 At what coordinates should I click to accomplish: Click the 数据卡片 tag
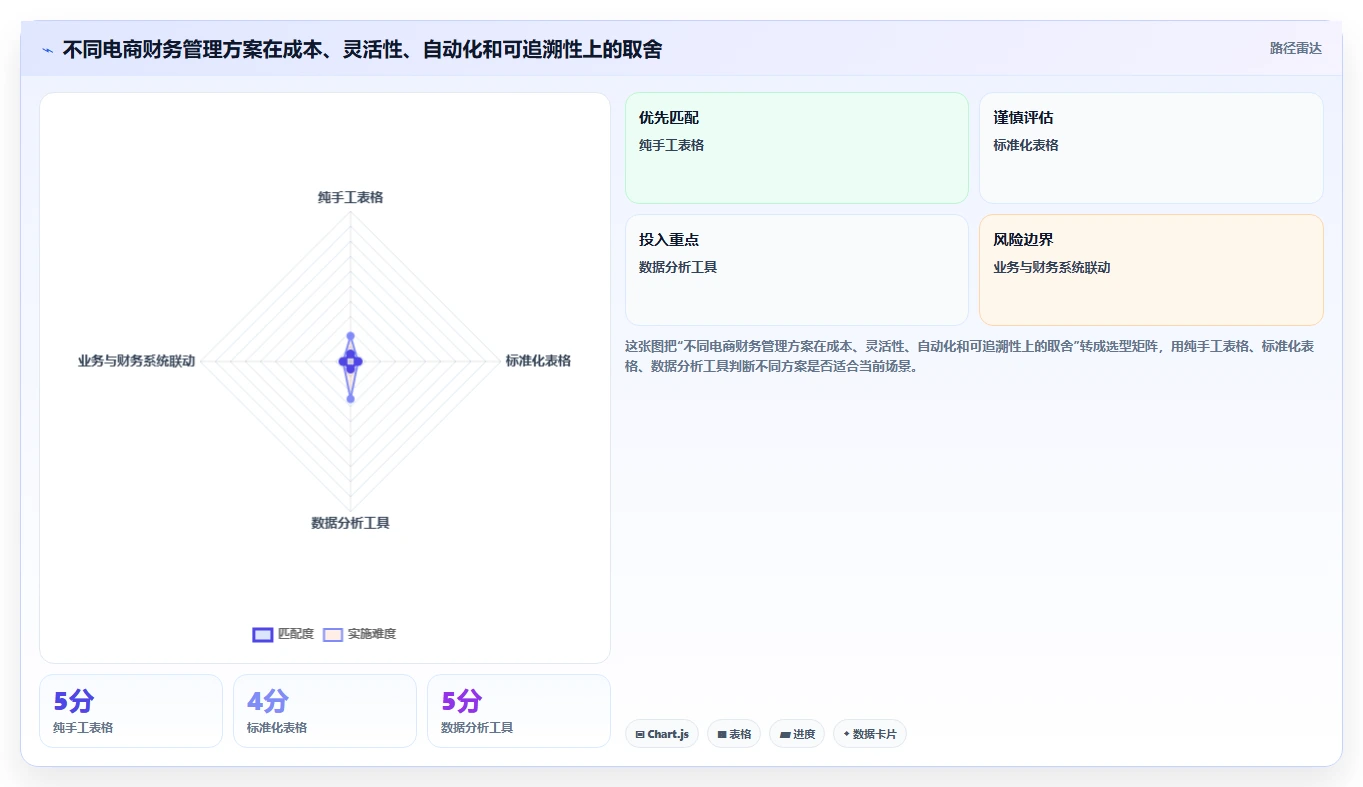click(870, 734)
